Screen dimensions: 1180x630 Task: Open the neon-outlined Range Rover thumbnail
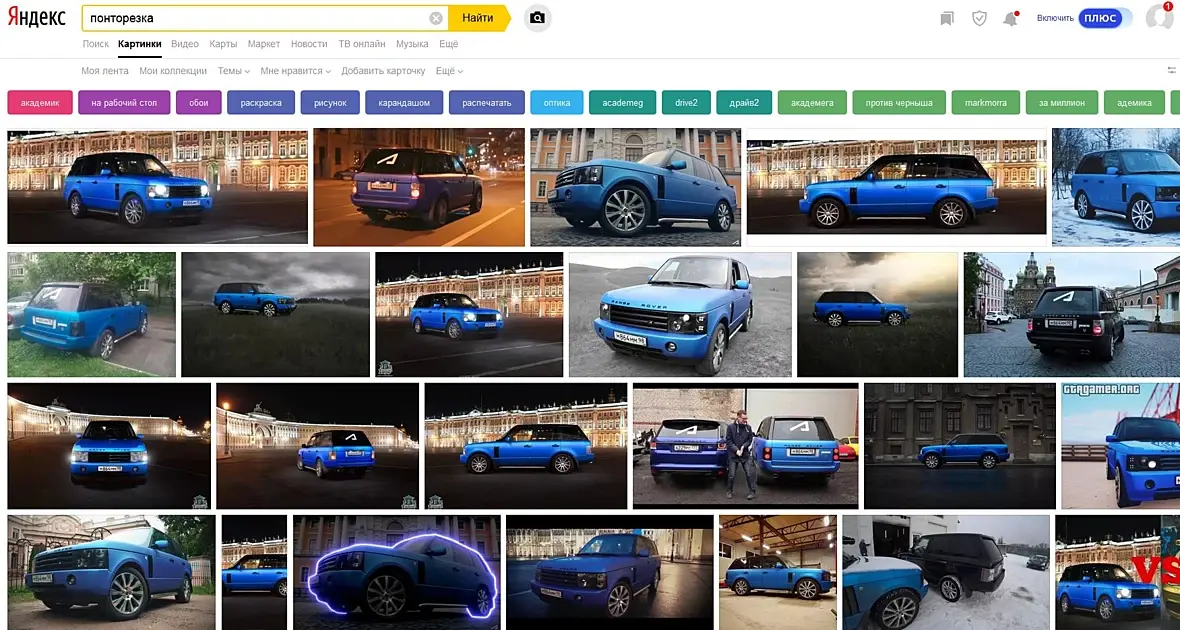coord(397,572)
